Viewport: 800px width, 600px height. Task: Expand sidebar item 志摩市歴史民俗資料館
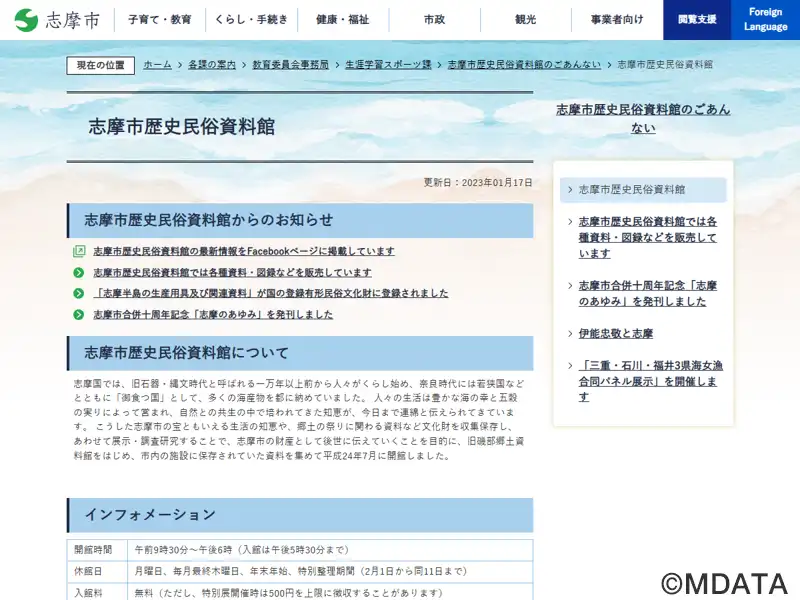click(x=631, y=189)
